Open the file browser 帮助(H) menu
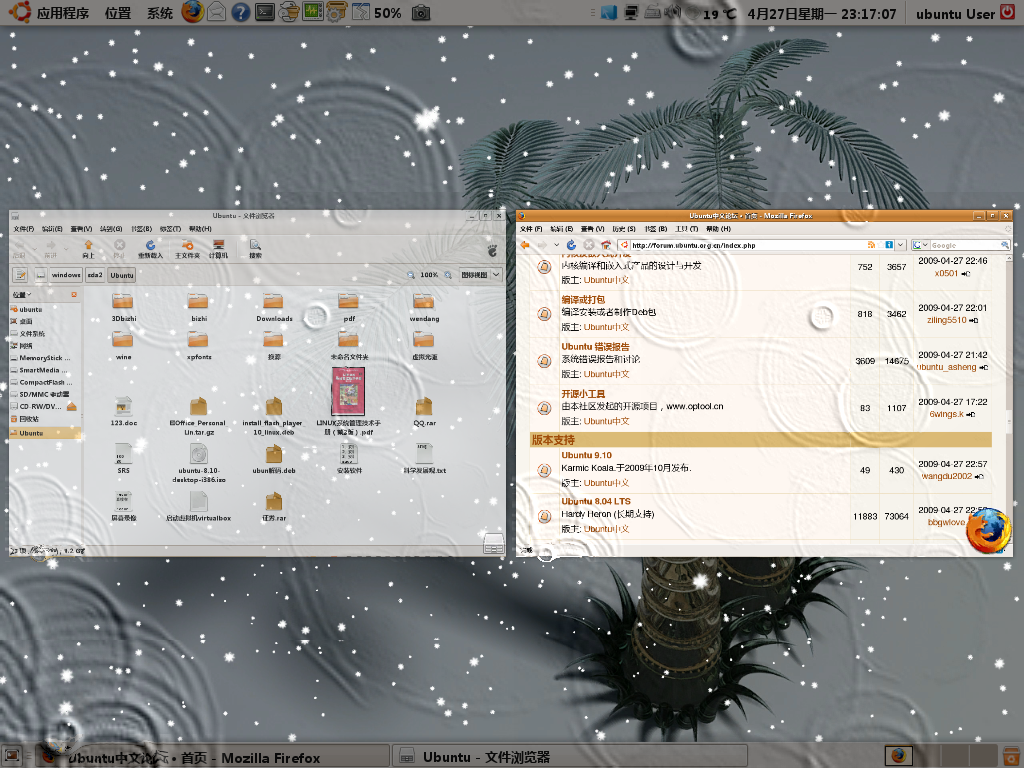1024x768 pixels. 200,229
